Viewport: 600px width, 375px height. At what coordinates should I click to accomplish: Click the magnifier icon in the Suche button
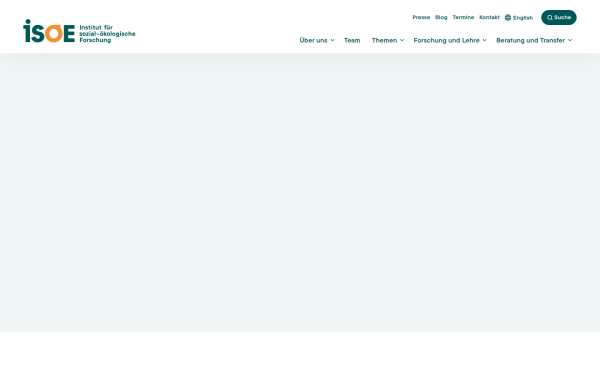550,18
